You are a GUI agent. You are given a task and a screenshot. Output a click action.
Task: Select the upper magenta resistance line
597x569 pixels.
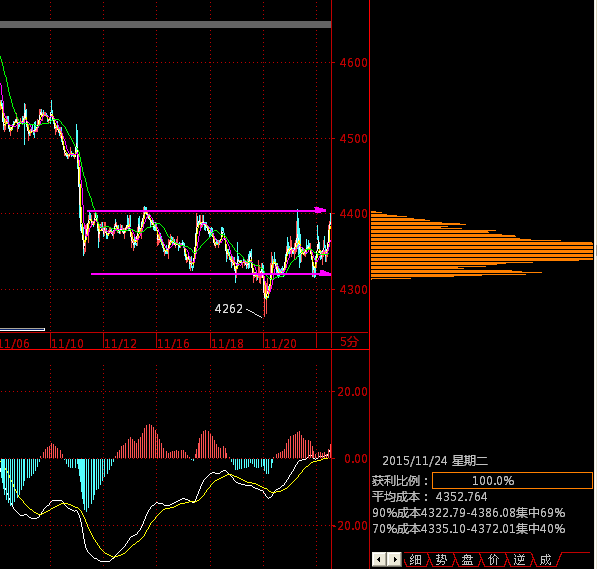[207, 210]
